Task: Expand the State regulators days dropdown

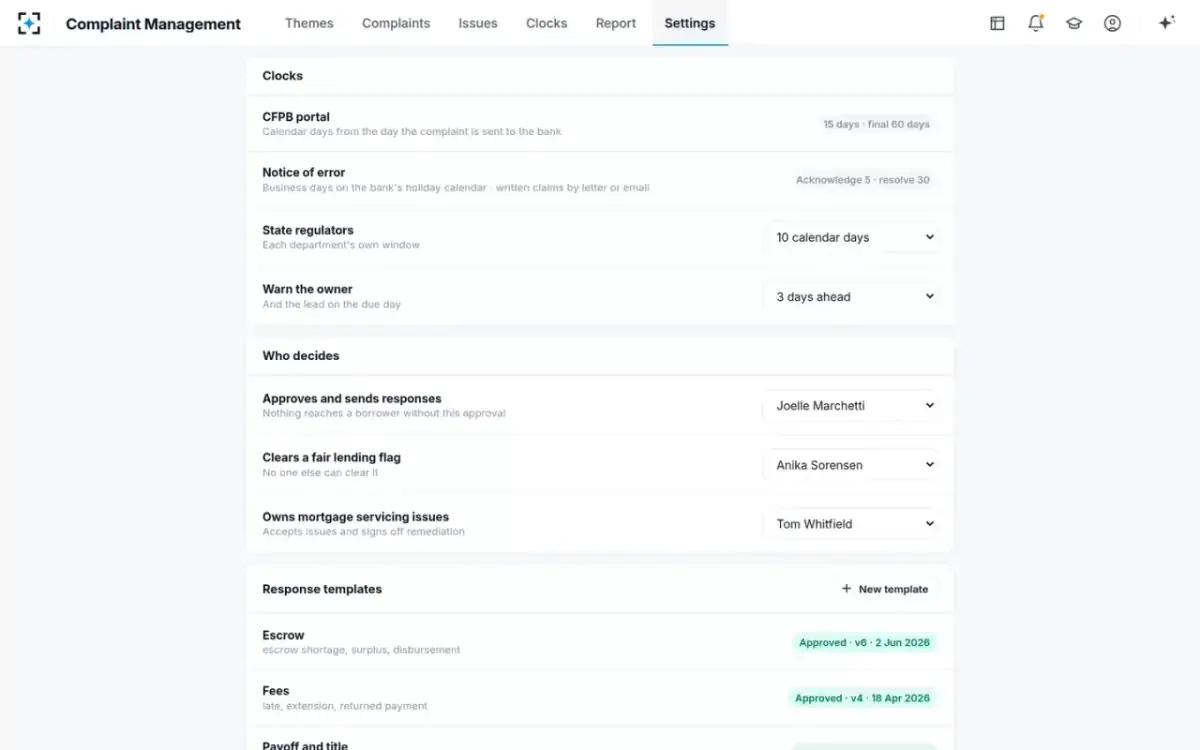Action: [853, 238]
